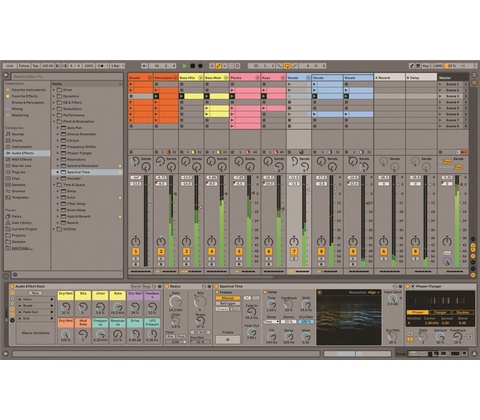Click the Drums track title header
Viewport: 480px width, 420px height.
click(x=140, y=78)
